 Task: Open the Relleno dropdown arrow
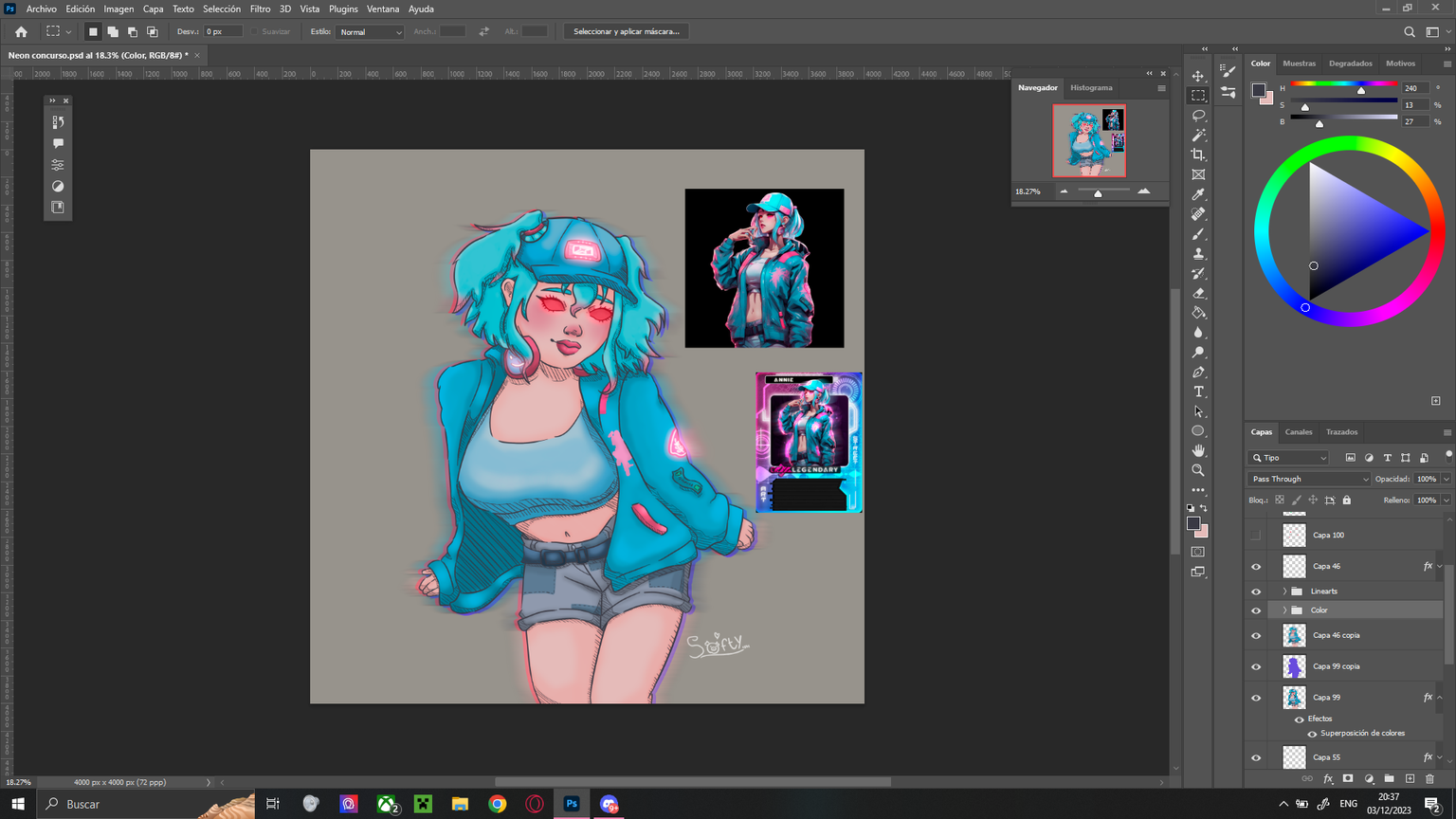coord(1447,500)
